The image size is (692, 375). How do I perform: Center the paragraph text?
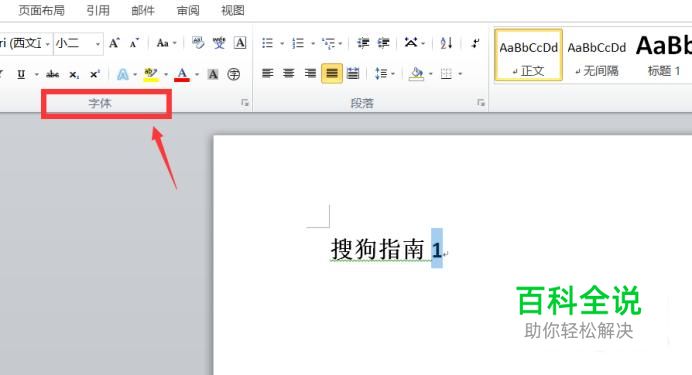[x=289, y=74]
